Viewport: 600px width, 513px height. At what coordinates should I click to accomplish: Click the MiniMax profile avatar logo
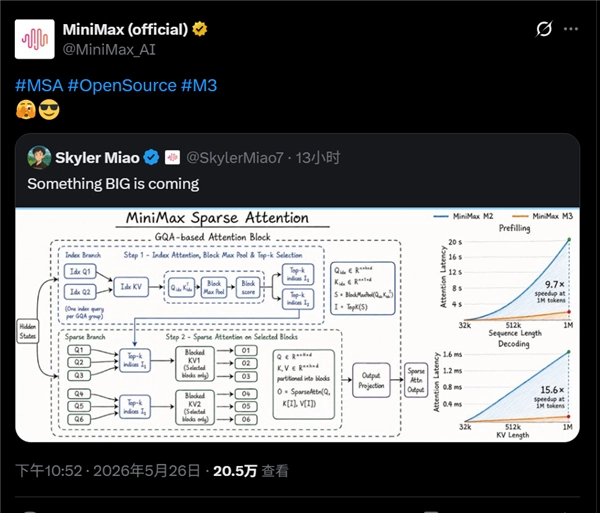34,39
